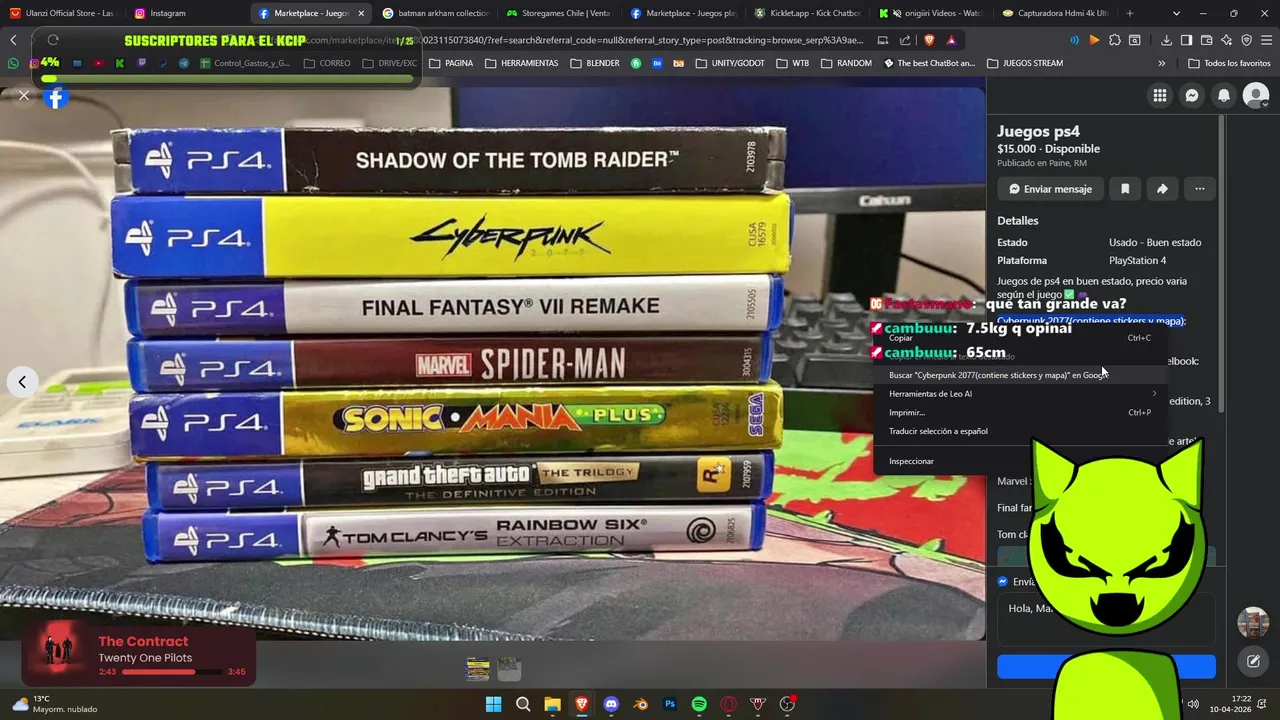Click Brave Shields lion icon
Screen dimensions: 1280x720
[x=928, y=40]
